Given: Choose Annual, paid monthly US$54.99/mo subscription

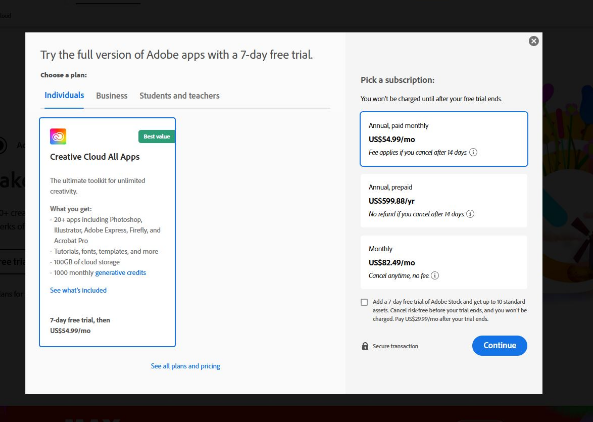Looking at the screenshot, I should (444, 139).
